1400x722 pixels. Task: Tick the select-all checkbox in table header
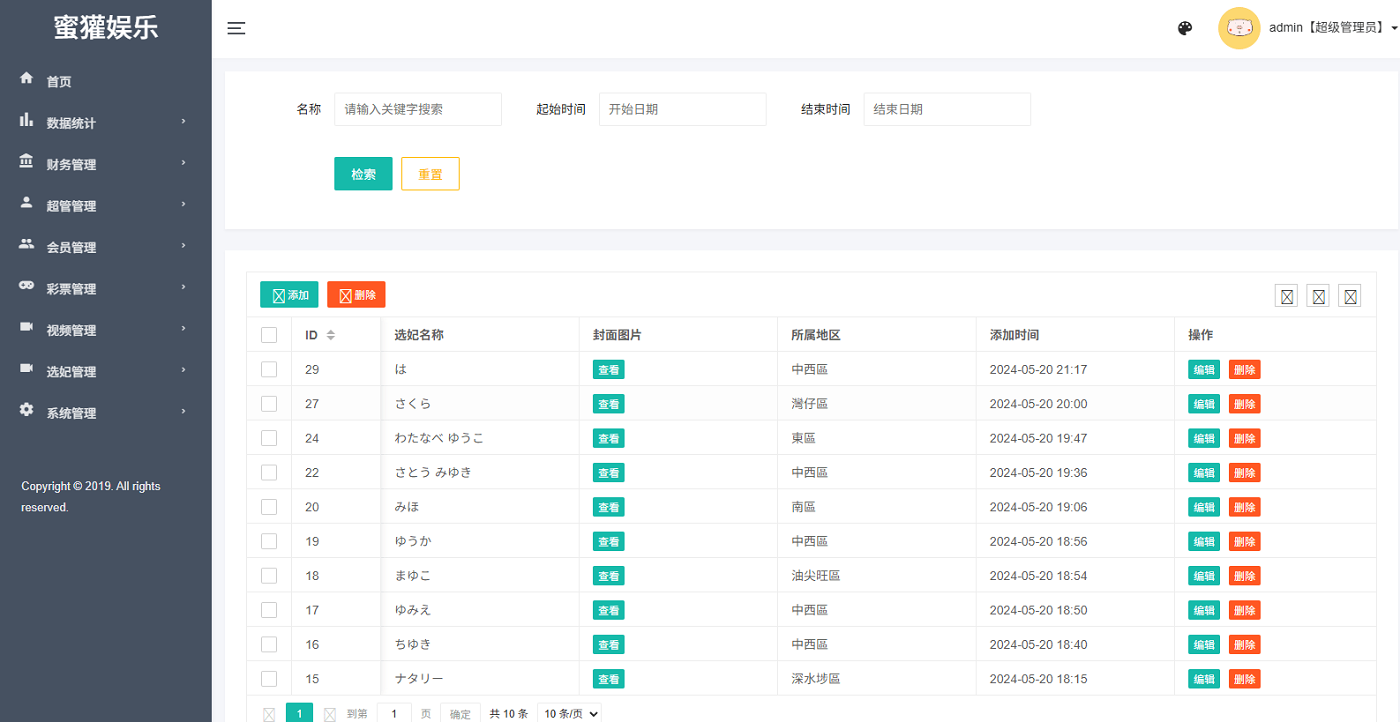[269, 335]
